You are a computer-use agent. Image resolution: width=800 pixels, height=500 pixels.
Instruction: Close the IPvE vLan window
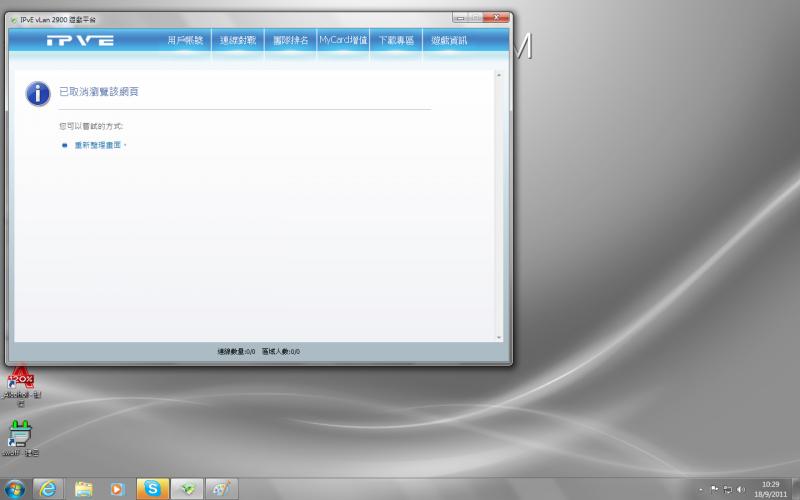click(496, 17)
